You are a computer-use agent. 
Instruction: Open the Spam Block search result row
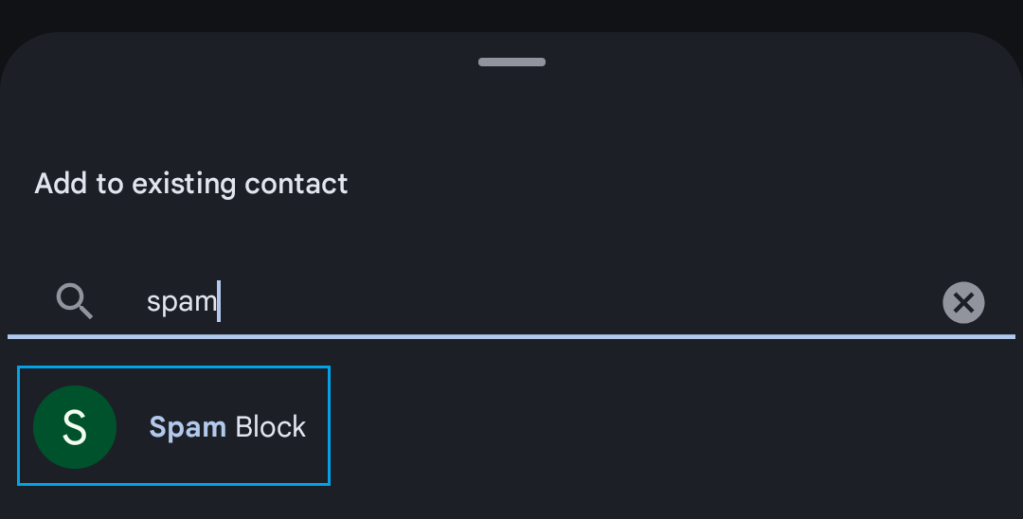(174, 426)
